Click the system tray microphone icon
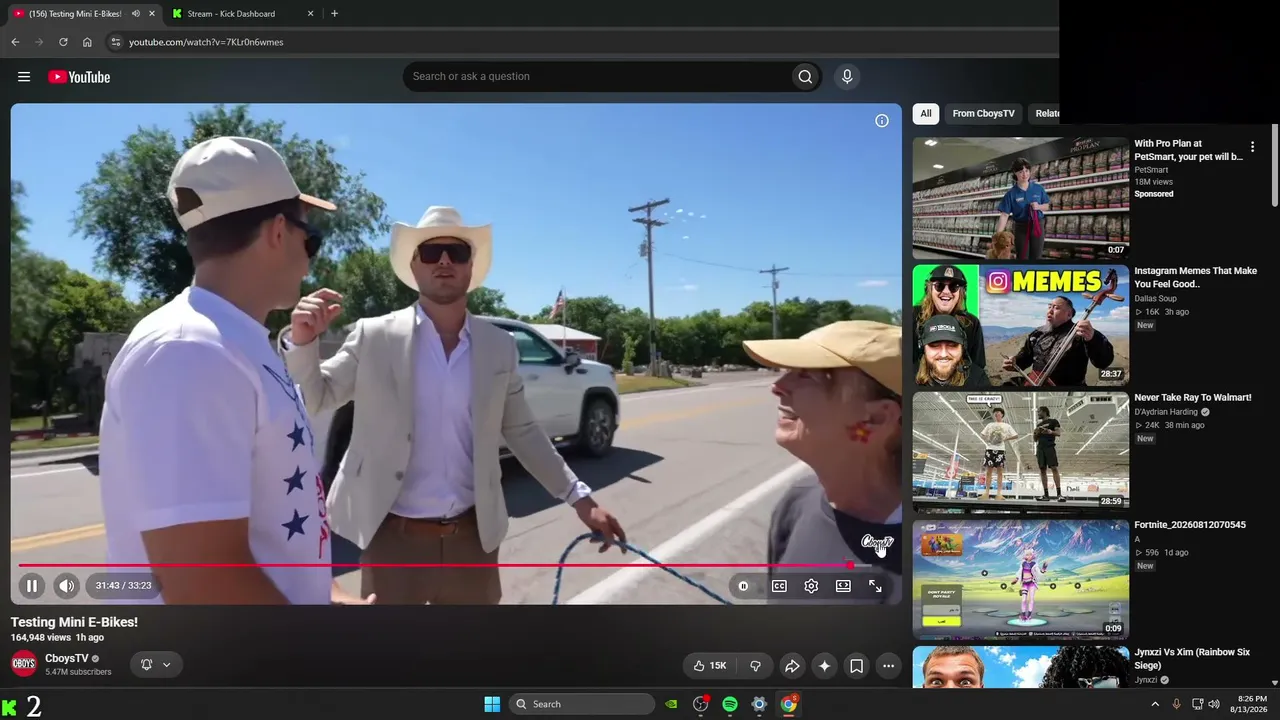 (1176, 704)
